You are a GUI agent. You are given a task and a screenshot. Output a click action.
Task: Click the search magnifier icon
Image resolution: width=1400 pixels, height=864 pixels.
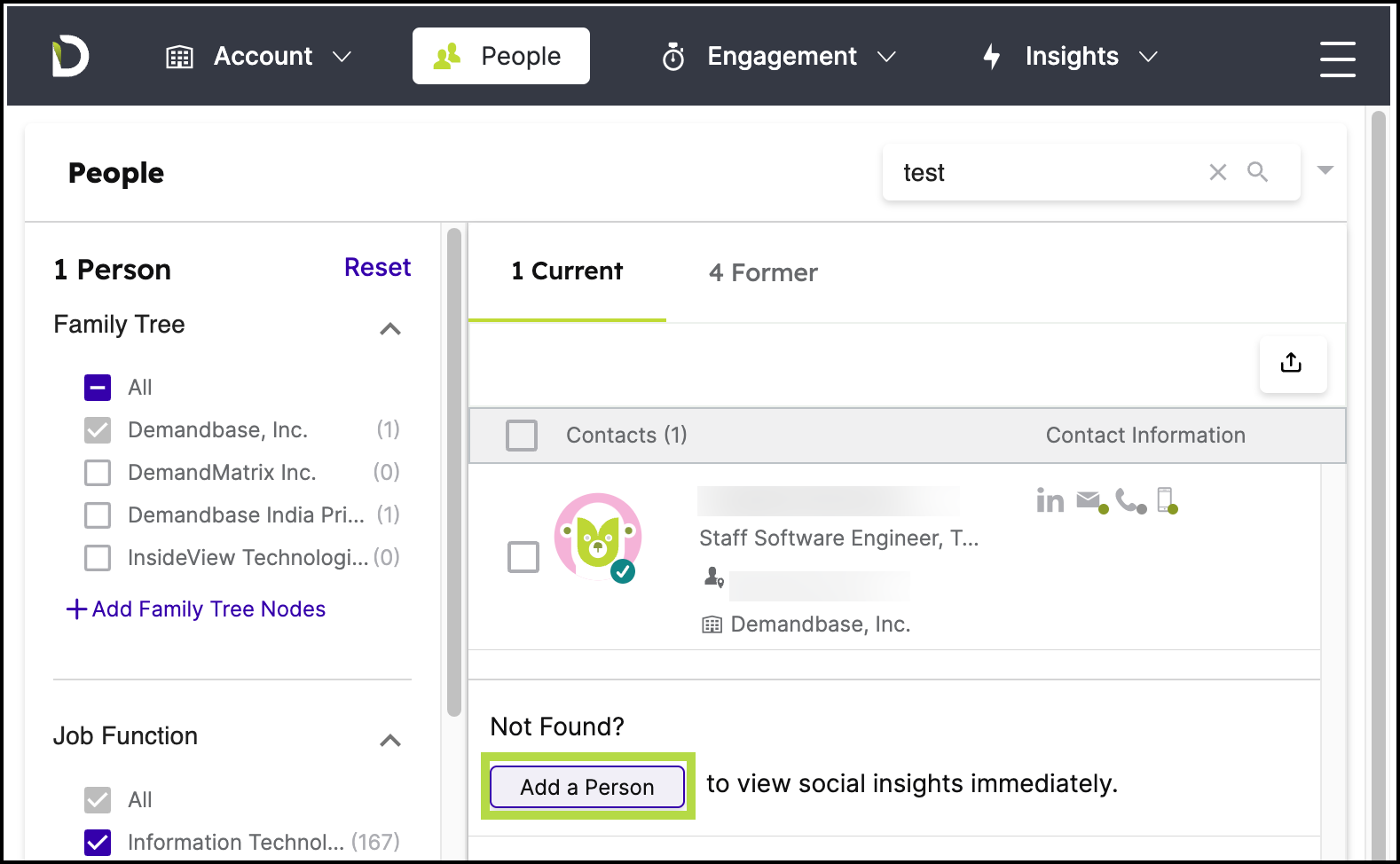pyautogui.click(x=1258, y=171)
